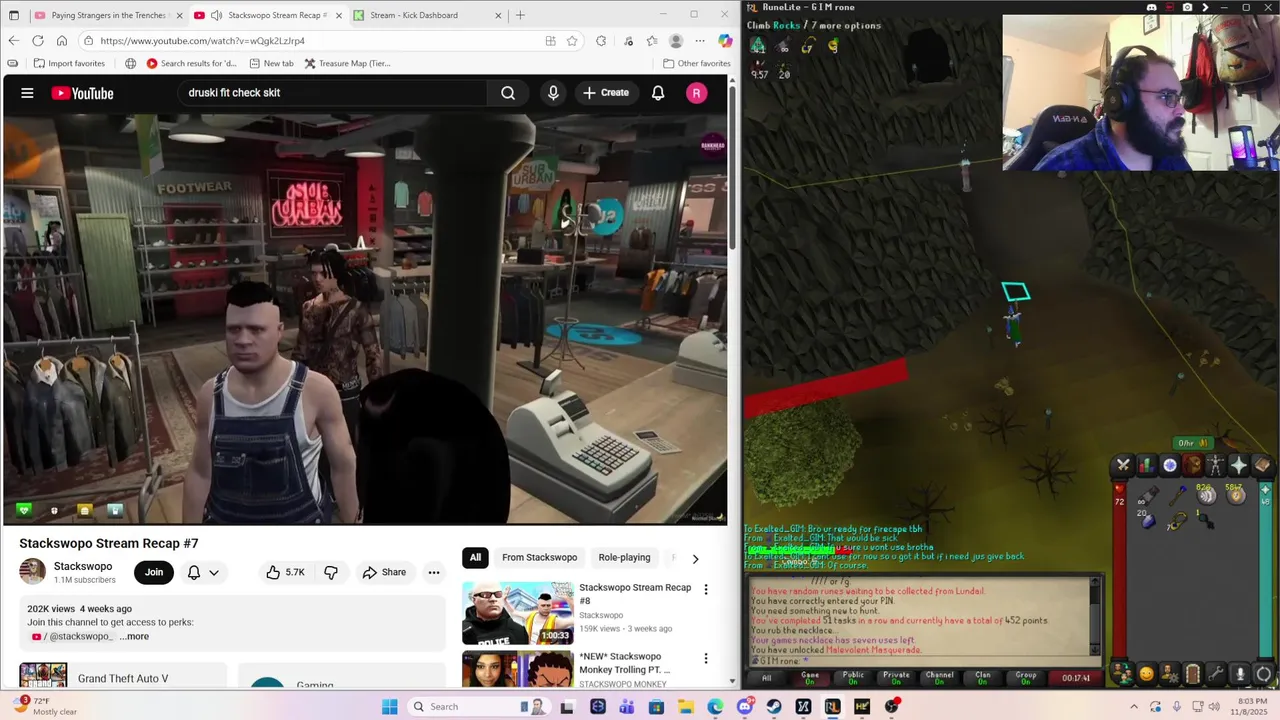Open the Skills tab in RuneLite
1280x720 pixels.
click(1147, 465)
